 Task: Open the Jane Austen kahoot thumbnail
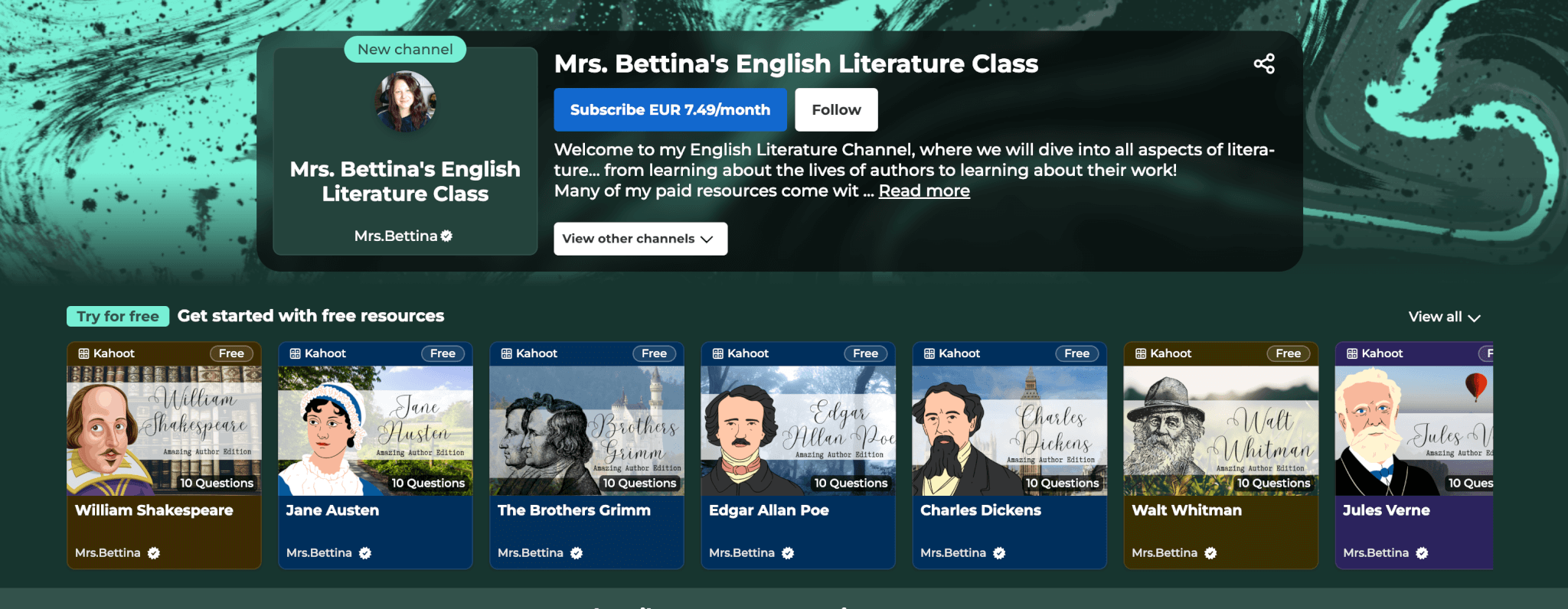tap(375, 431)
